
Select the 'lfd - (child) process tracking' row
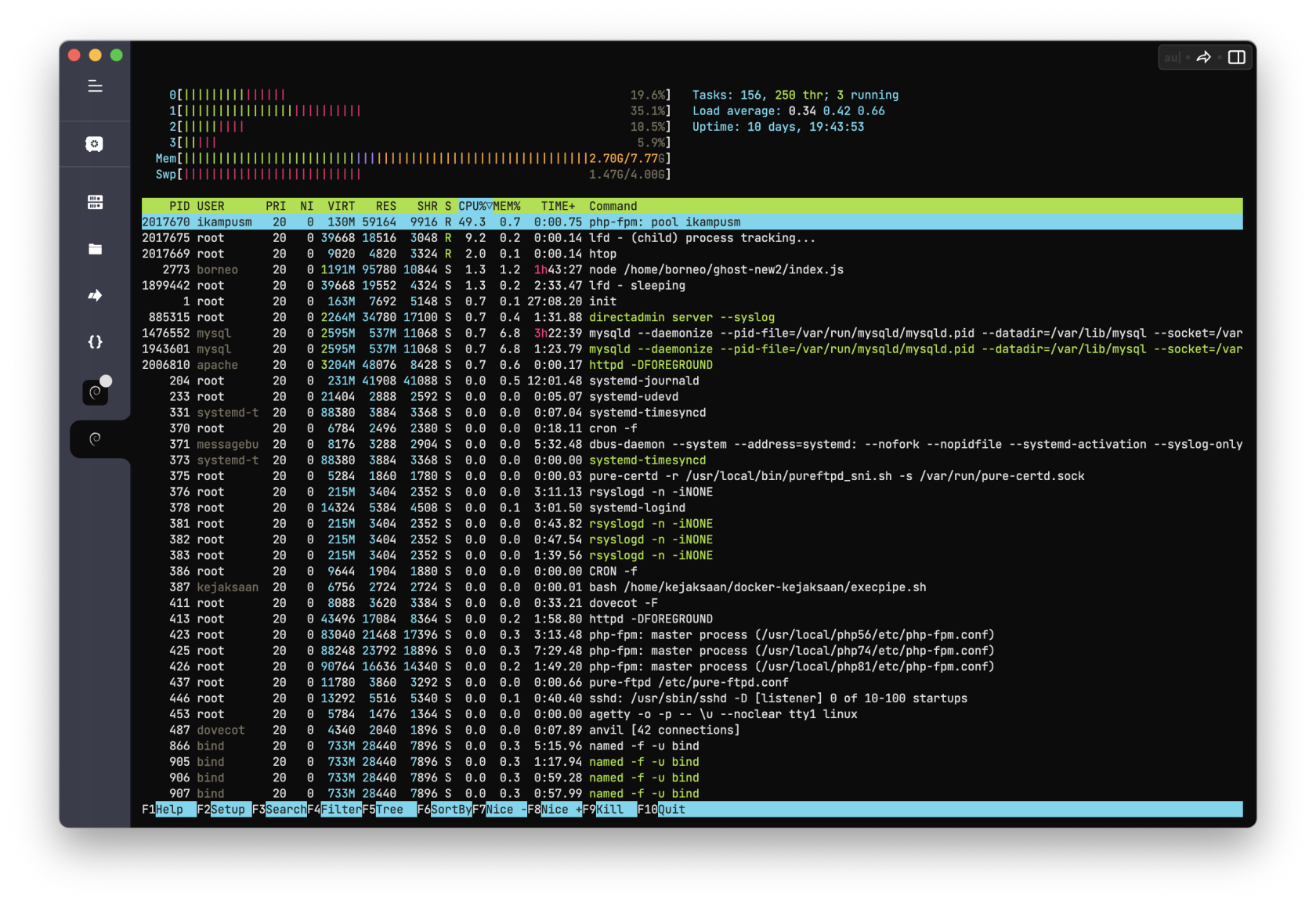[x=692, y=238]
